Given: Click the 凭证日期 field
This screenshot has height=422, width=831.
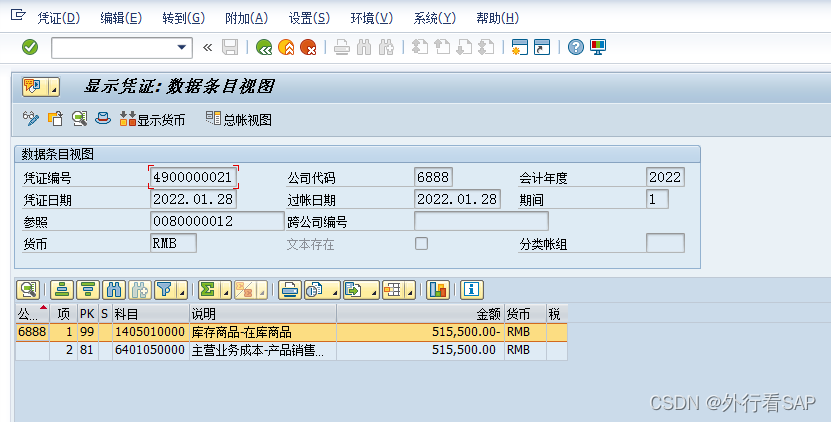Looking at the screenshot, I should pyautogui.click(x=193, y=199).
